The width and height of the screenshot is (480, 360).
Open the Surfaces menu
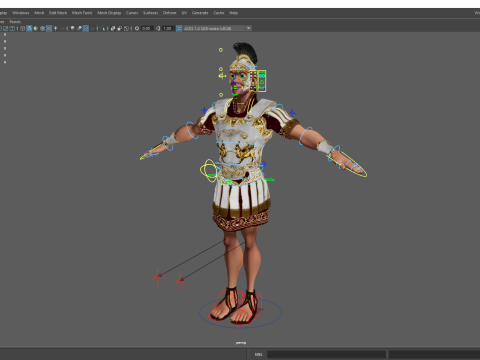click(x=150, y=13)
